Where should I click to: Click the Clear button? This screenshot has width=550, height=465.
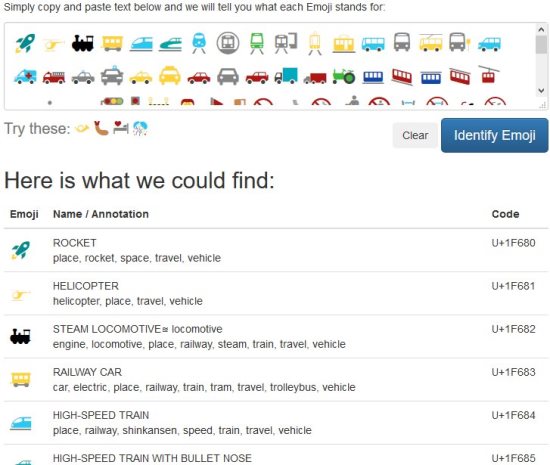pos(415,135)
